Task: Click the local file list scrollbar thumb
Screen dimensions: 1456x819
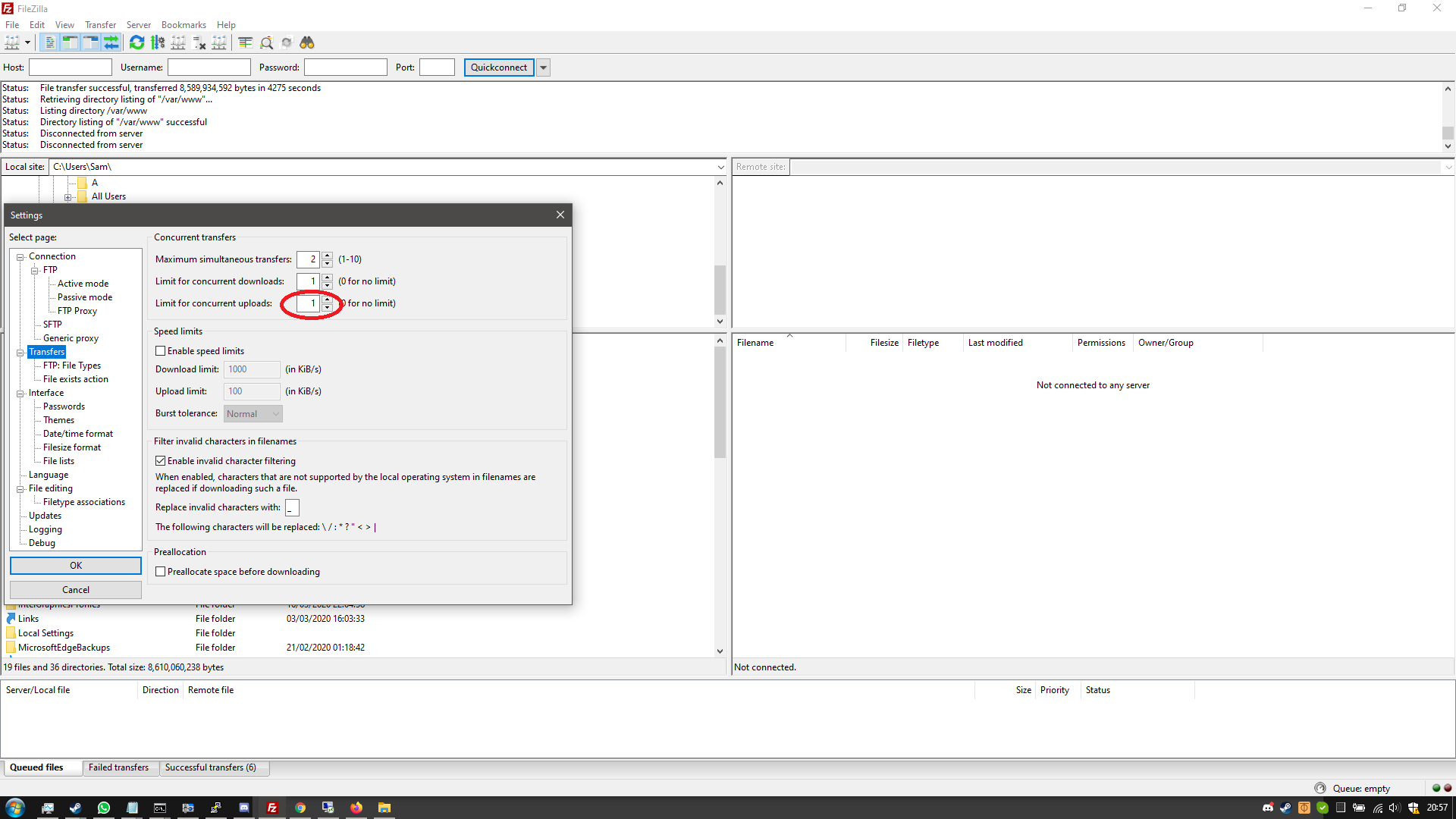Action: pyautogui.click(x=720, y=402)
